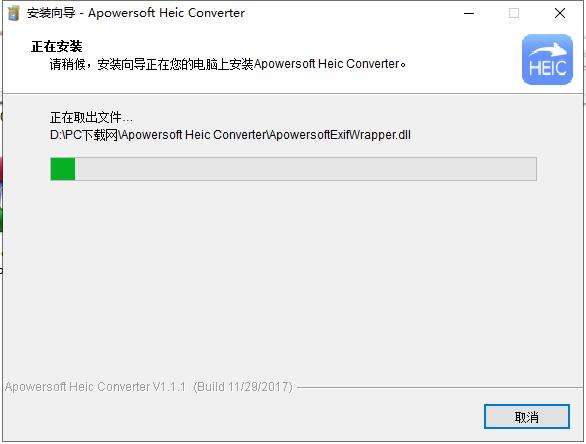
Task: Click the white arrow on HEIC logo
Action: click(x=548, y=50)
